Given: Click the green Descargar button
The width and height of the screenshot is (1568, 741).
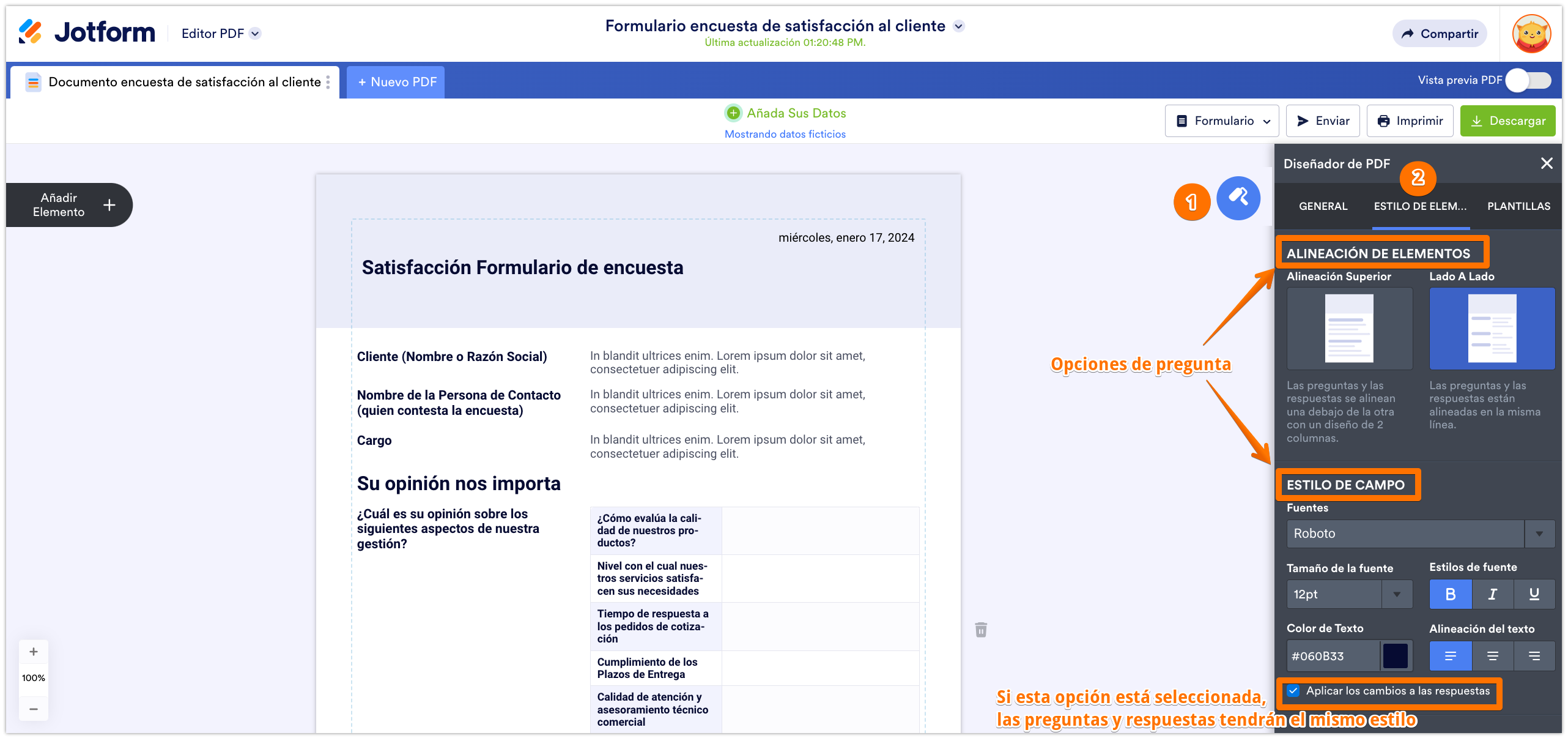Looking at the screenshot, I should [1507, 121].
